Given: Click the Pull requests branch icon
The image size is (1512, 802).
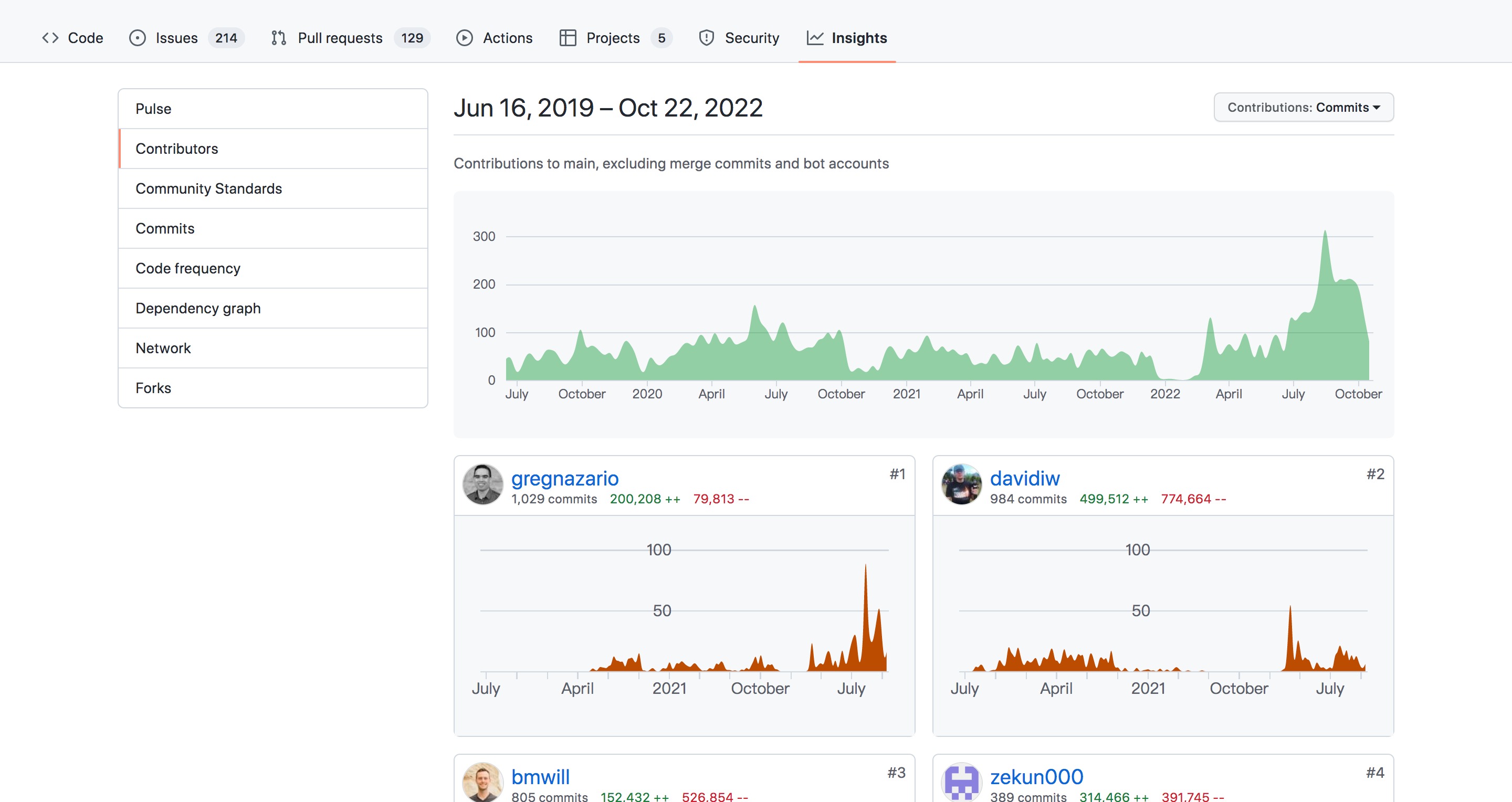Looking at the screenshot, I should coord(279,38).
